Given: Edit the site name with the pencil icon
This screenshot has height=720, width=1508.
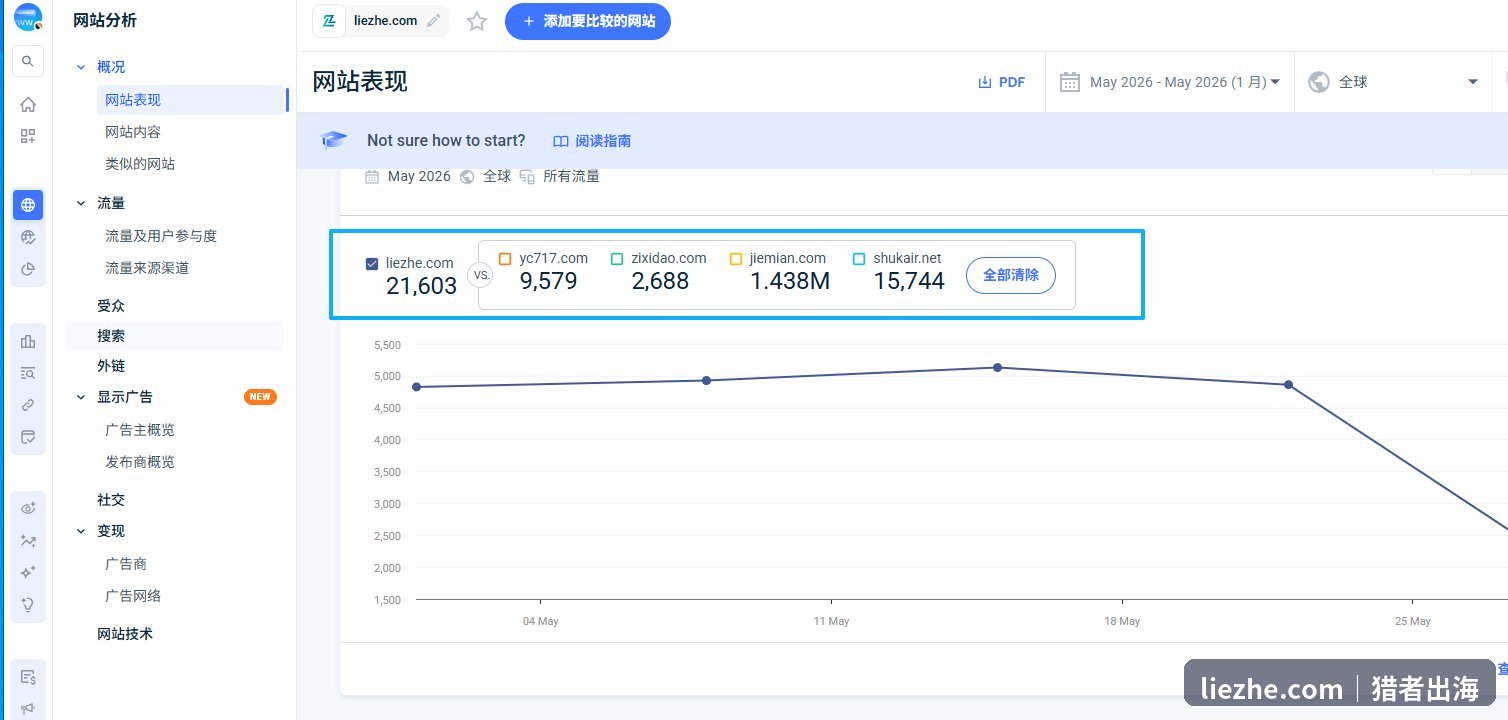Looking at the screenshot, I should (x=433, y=21).
